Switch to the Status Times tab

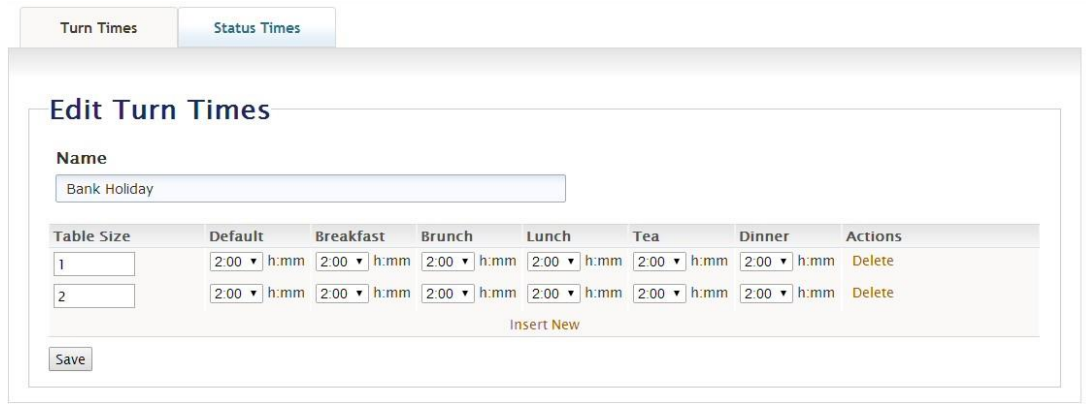[x=256, y=28]
